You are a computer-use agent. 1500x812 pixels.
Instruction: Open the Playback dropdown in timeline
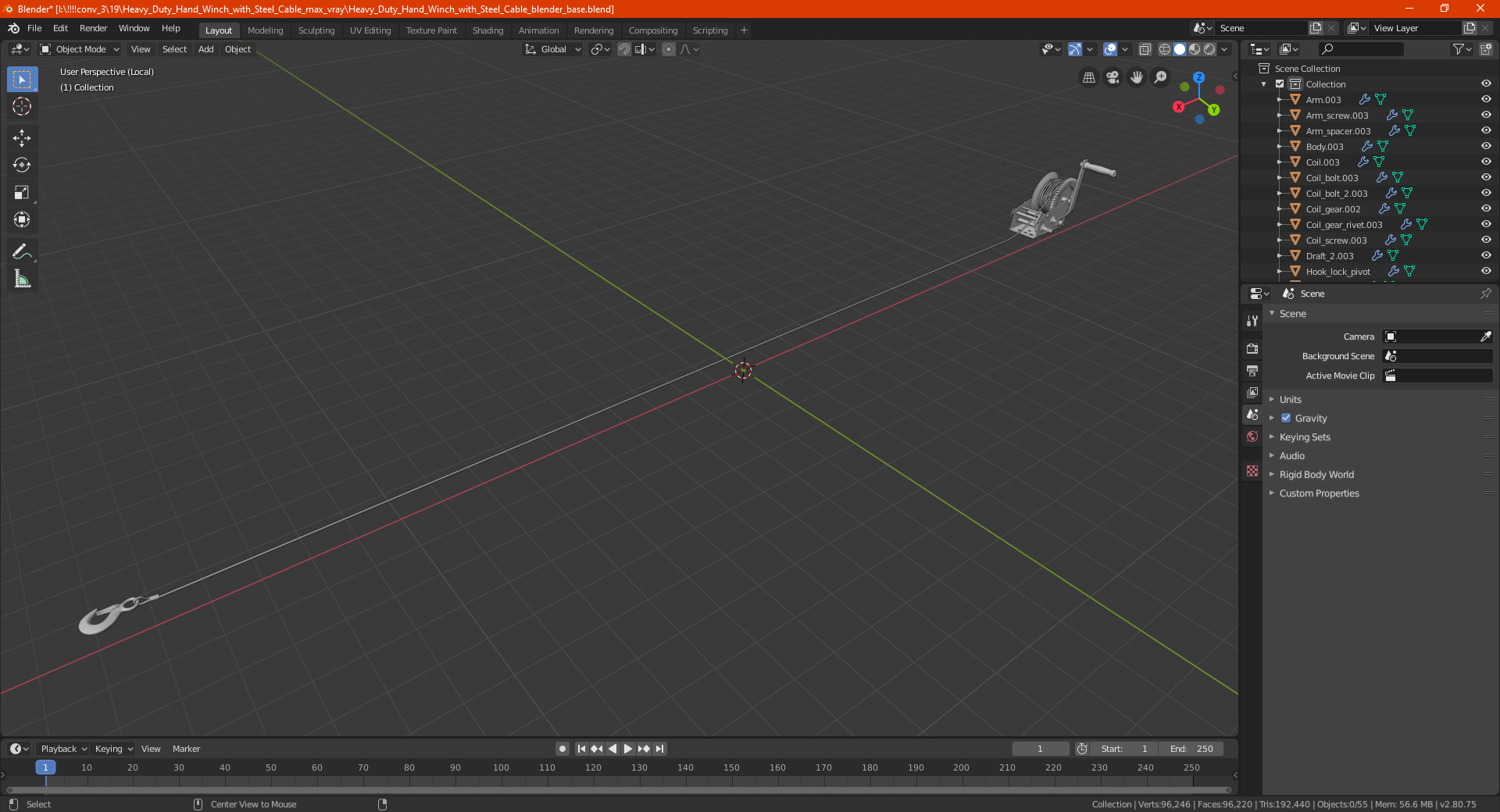63,749
